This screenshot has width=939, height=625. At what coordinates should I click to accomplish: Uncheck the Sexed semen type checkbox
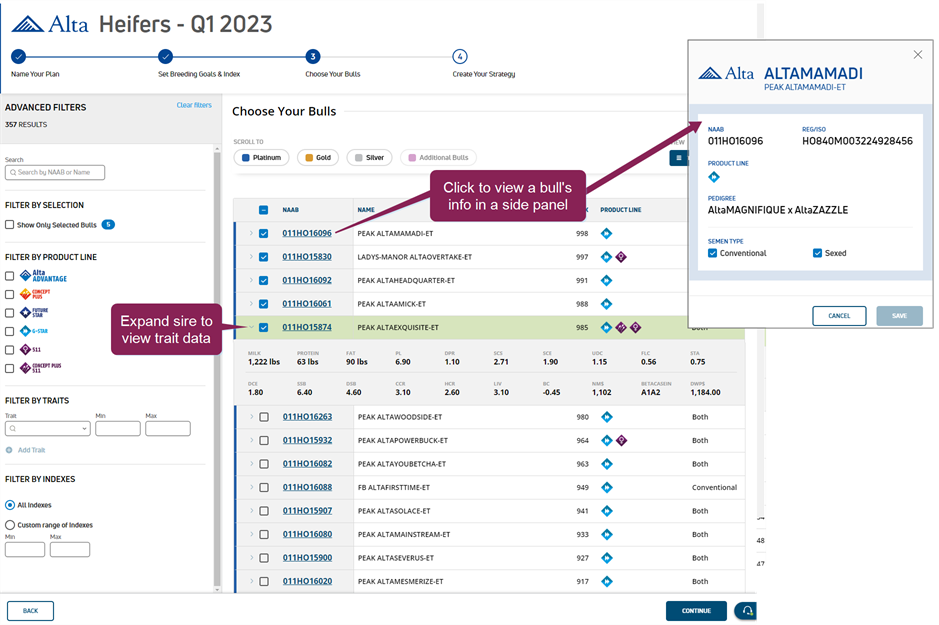pyautogui.click(x=817, y=253)
